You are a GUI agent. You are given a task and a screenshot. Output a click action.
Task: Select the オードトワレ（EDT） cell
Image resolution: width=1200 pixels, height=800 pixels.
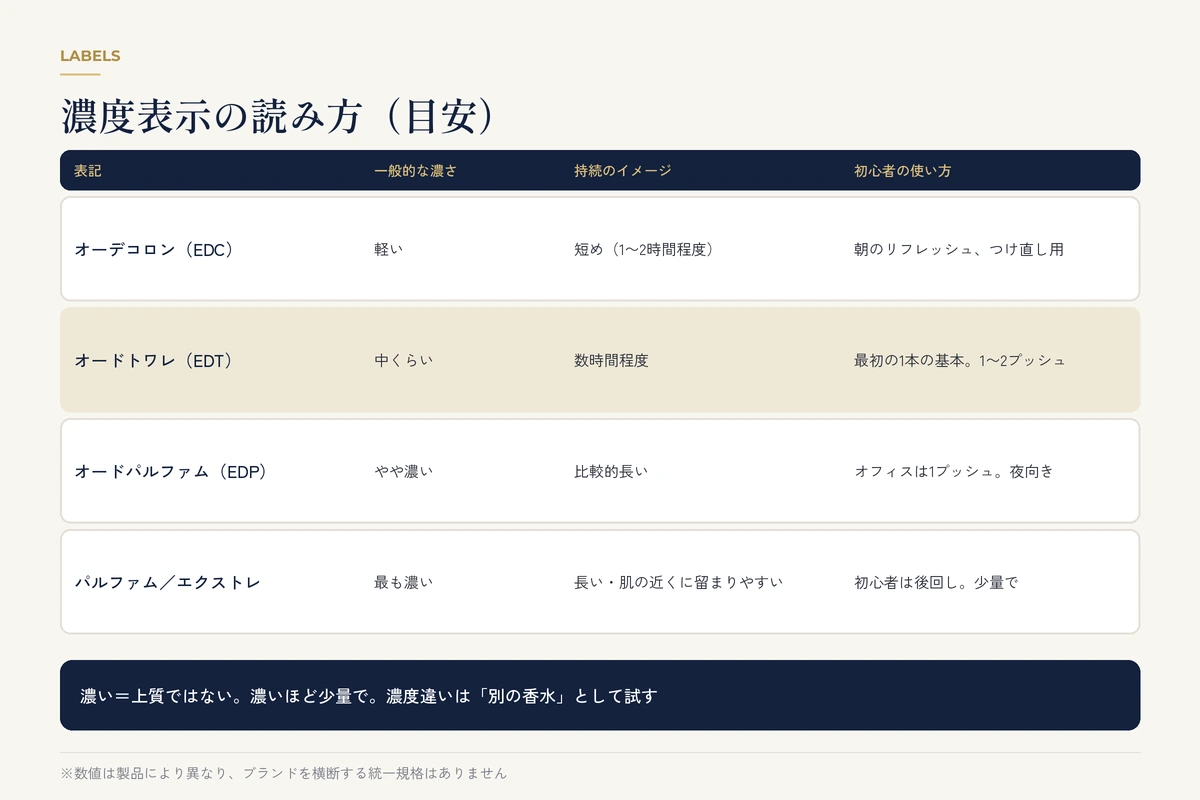tap(154, 360)
